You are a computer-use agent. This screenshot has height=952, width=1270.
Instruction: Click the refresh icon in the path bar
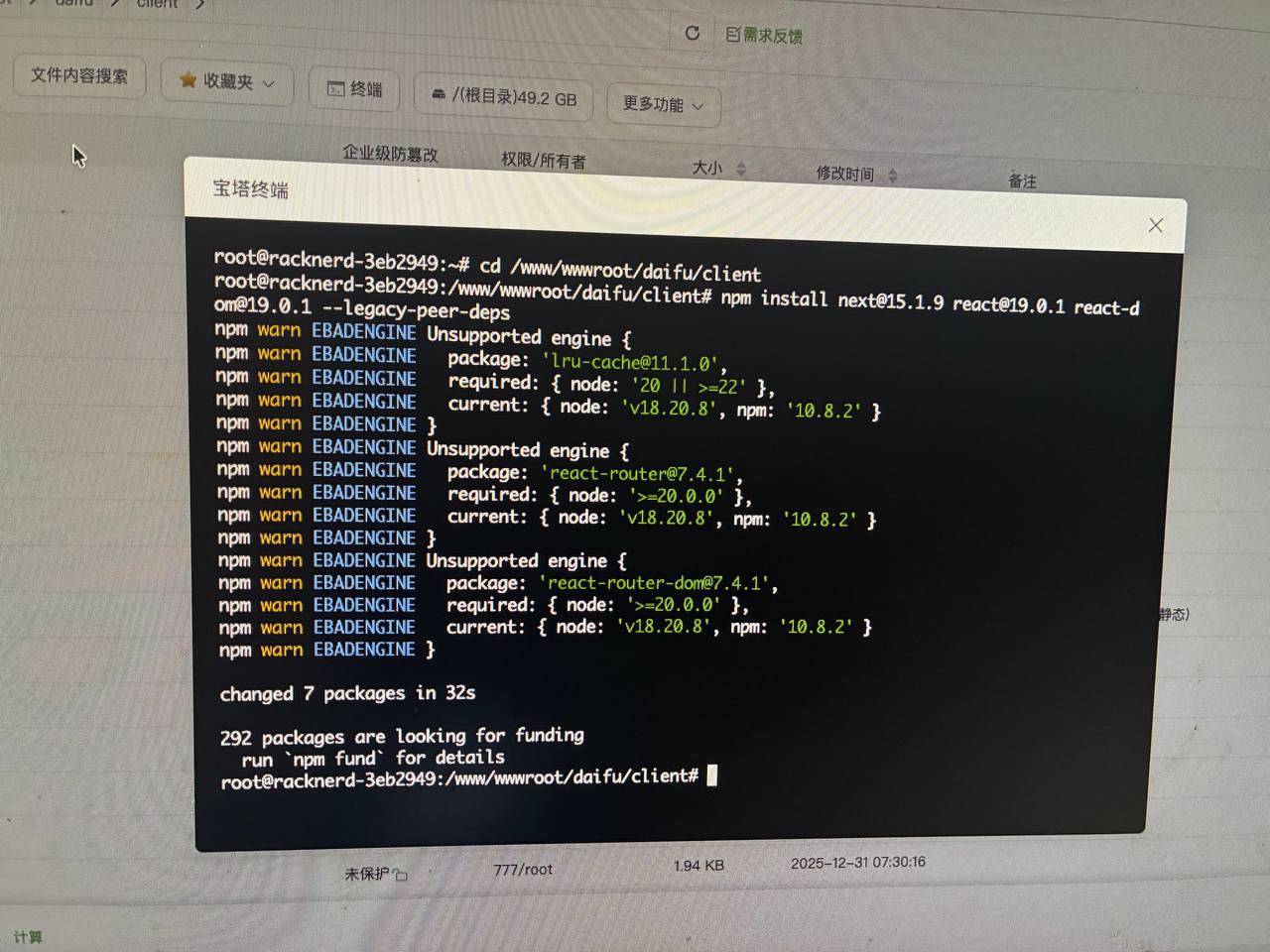tap(693, 33)
